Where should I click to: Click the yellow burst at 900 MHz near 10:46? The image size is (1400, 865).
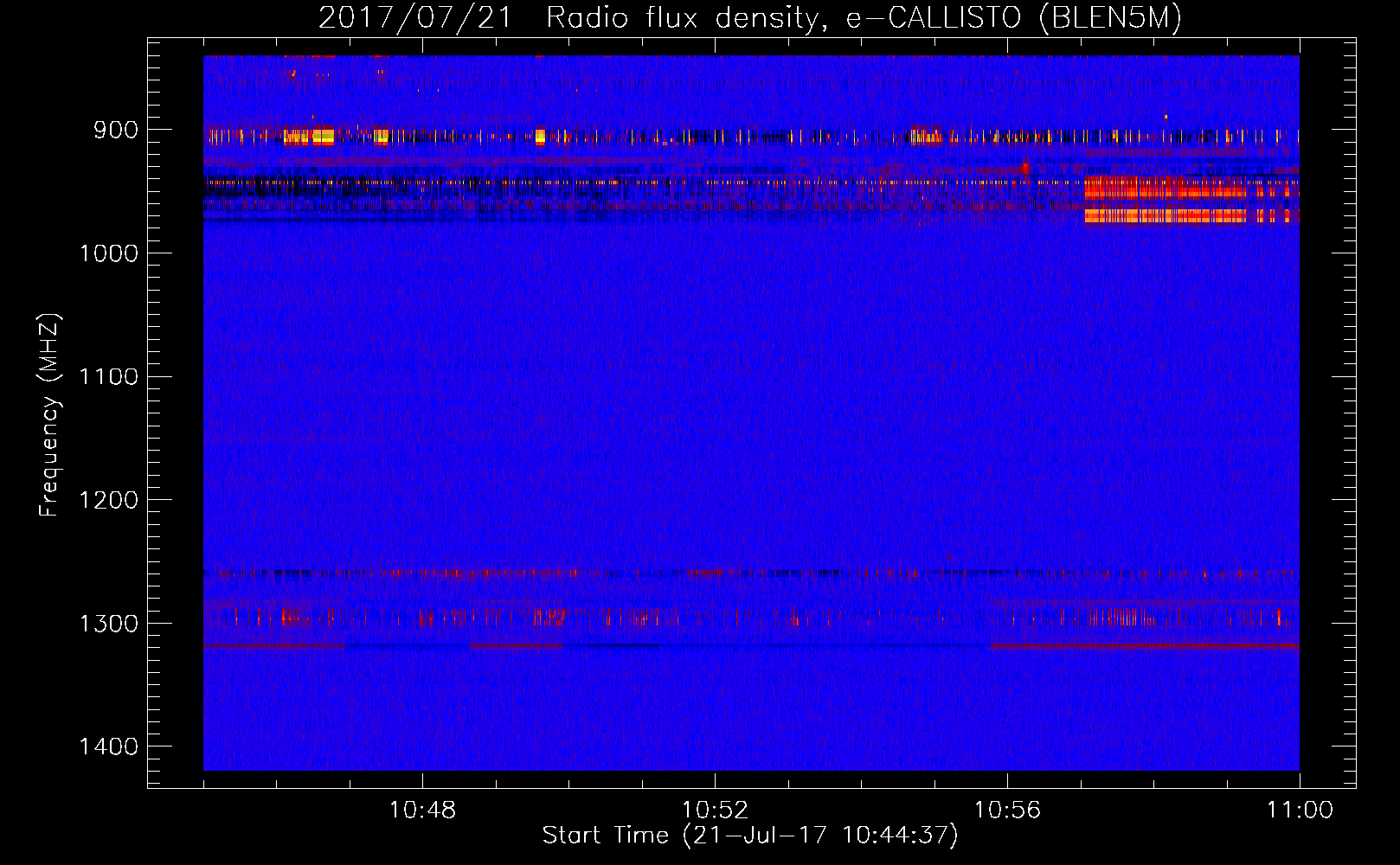[309, 136]
